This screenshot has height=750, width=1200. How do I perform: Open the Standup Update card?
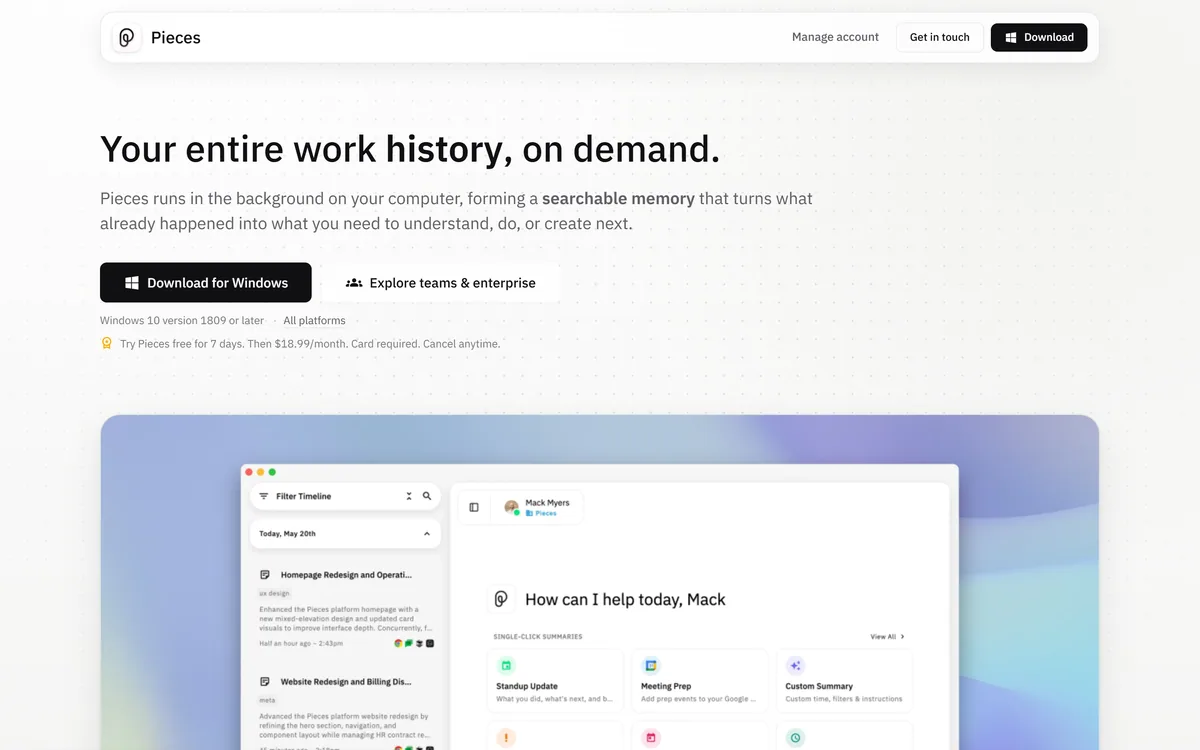[555, 680]
